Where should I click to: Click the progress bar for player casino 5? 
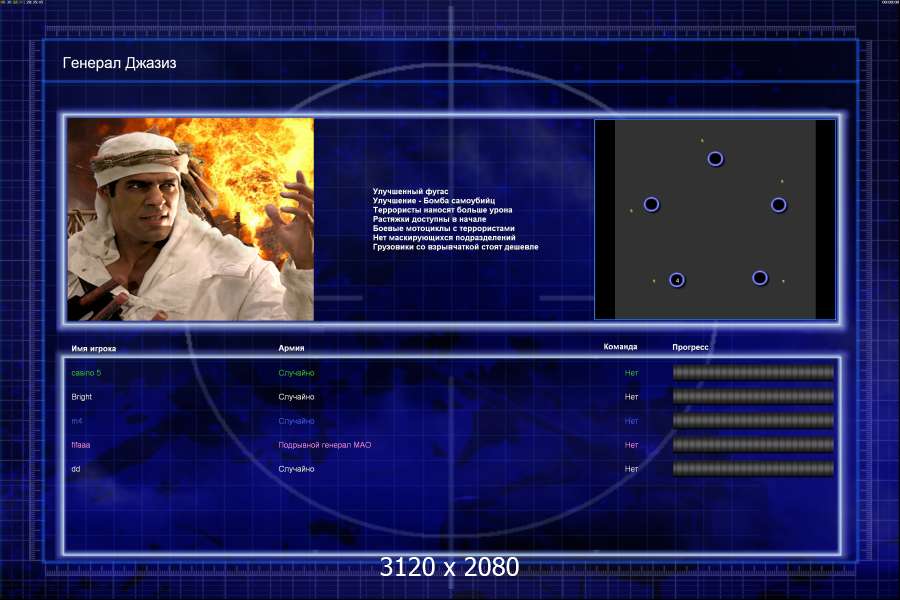(x=753, y=373)
